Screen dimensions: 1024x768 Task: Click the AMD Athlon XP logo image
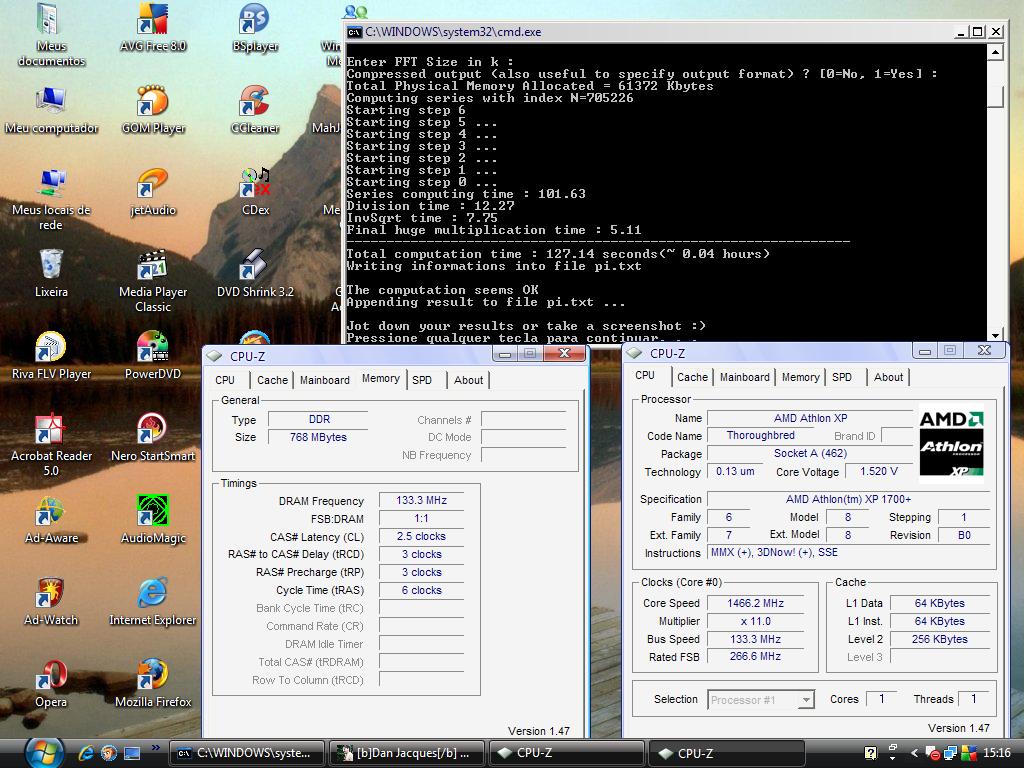(951, 443)
